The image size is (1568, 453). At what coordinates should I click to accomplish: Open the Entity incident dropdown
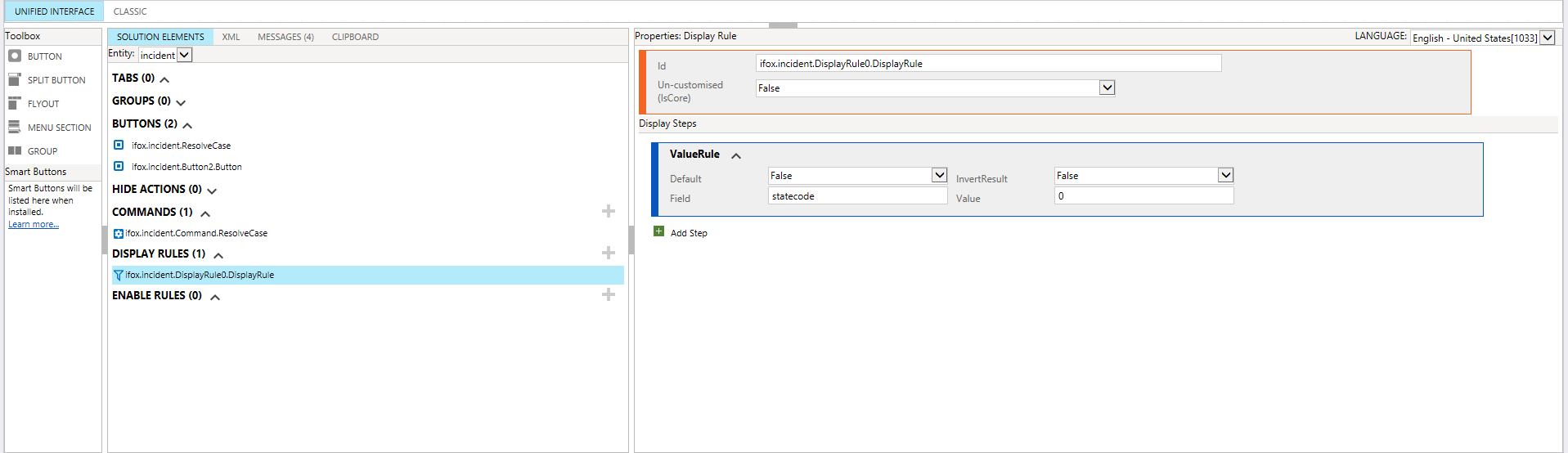coord(185,55)
